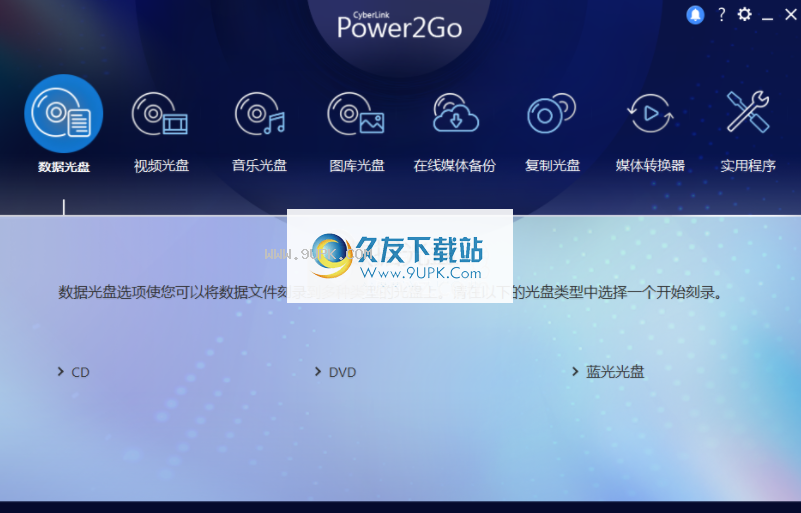Open the 在线媒体备份 cloud backup icon
The image size is (801, 513).
456,113
